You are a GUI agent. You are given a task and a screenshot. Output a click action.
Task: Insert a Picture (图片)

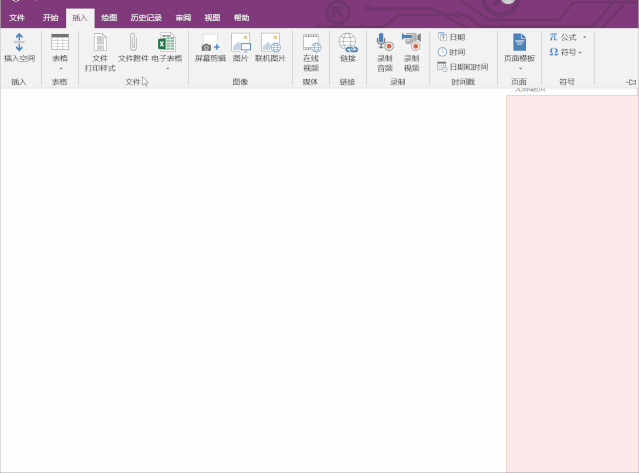241,48
